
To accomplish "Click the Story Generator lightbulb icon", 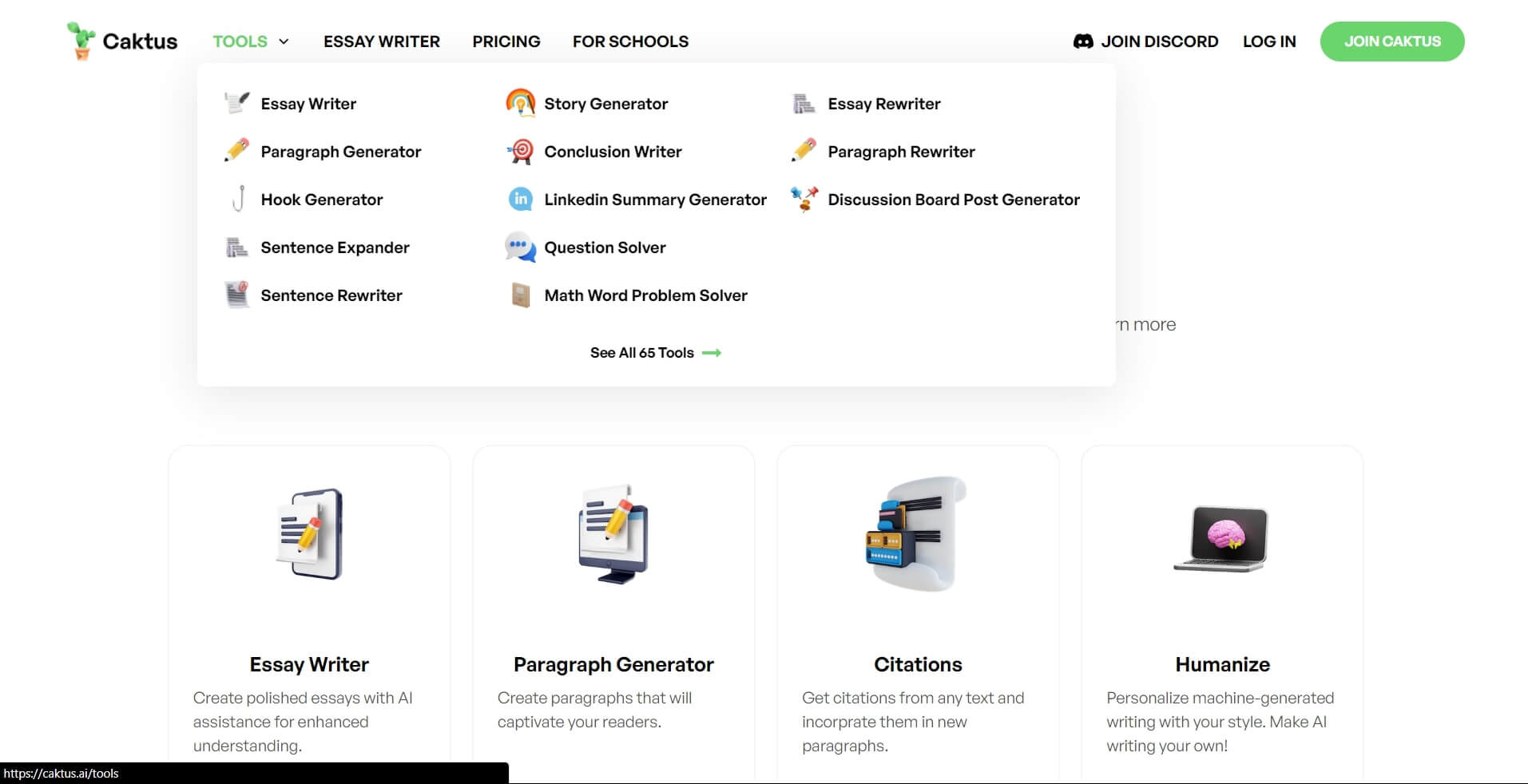I will click(521, 103).
